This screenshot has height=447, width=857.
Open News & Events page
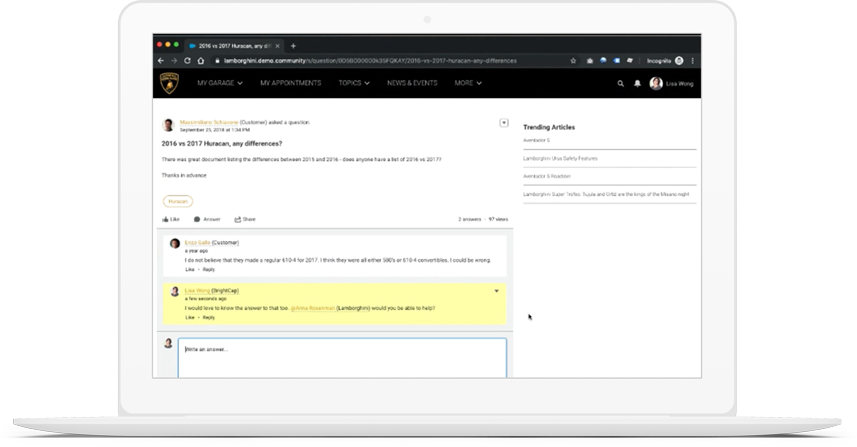412,83
